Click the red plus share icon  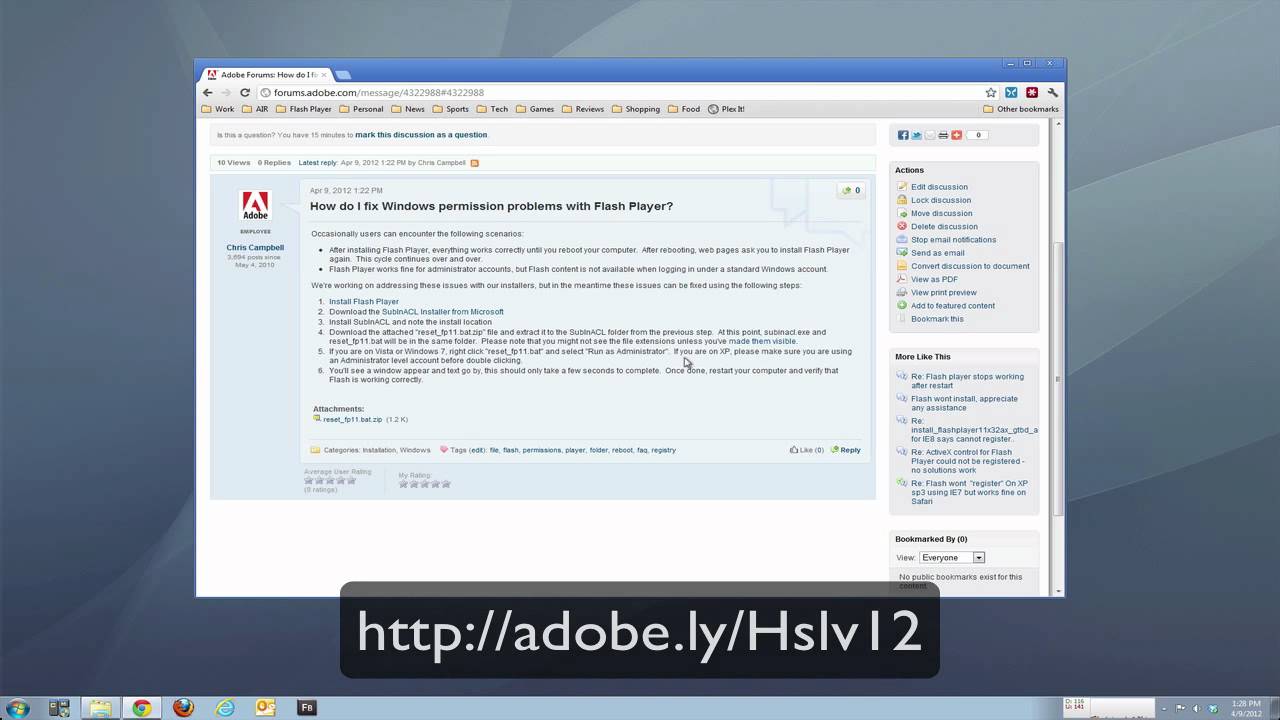[956, 135]
